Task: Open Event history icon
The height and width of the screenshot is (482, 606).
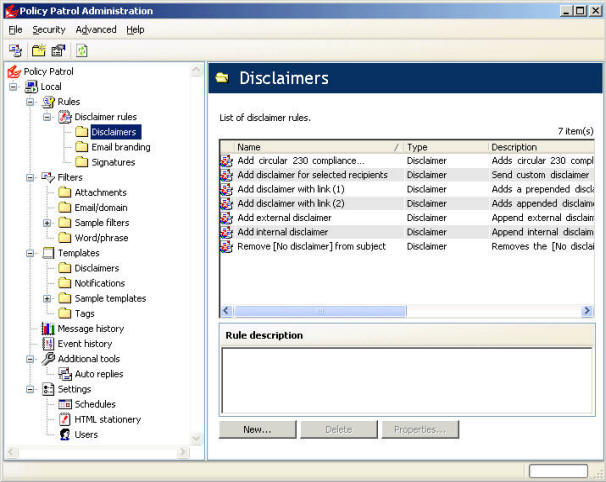Action: (48, 344)
